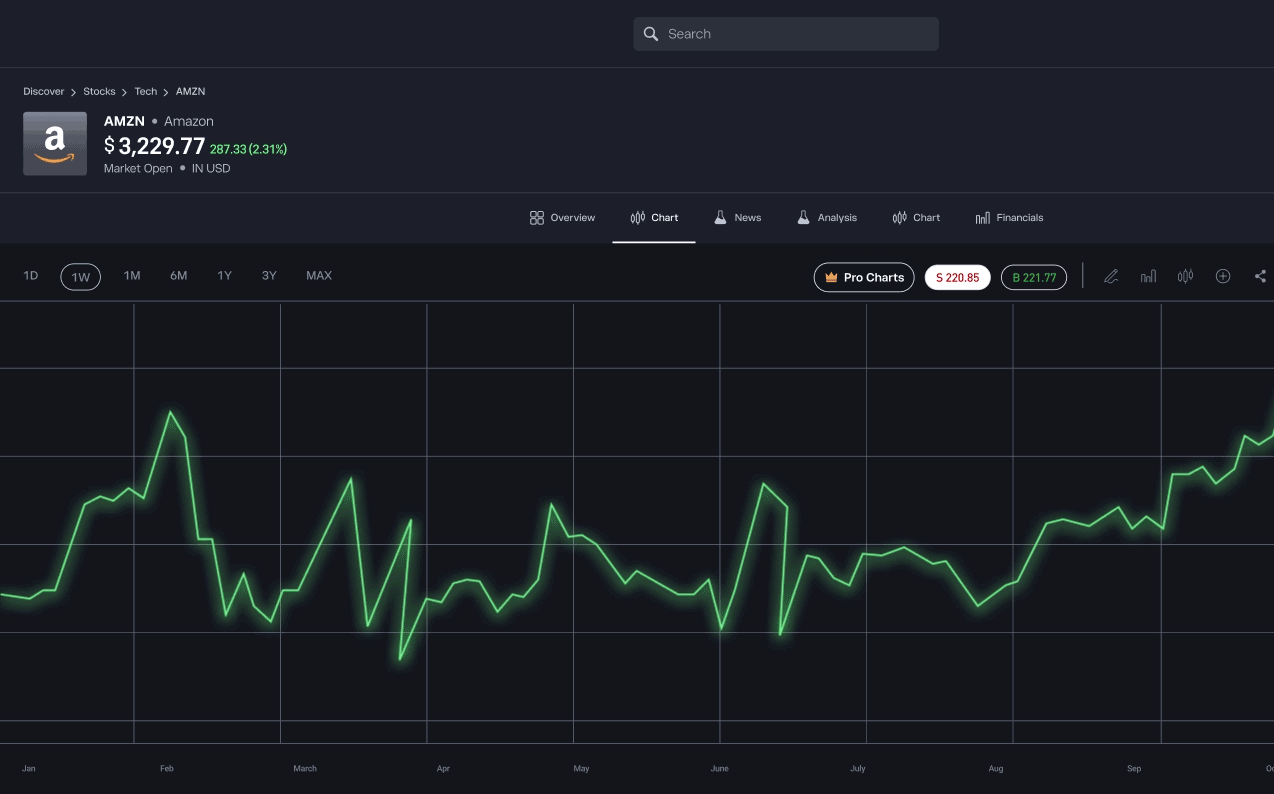Viewport: 1274px width, 794px height.
Task: Select the 1W time range
Action: [x=81, y=277]
